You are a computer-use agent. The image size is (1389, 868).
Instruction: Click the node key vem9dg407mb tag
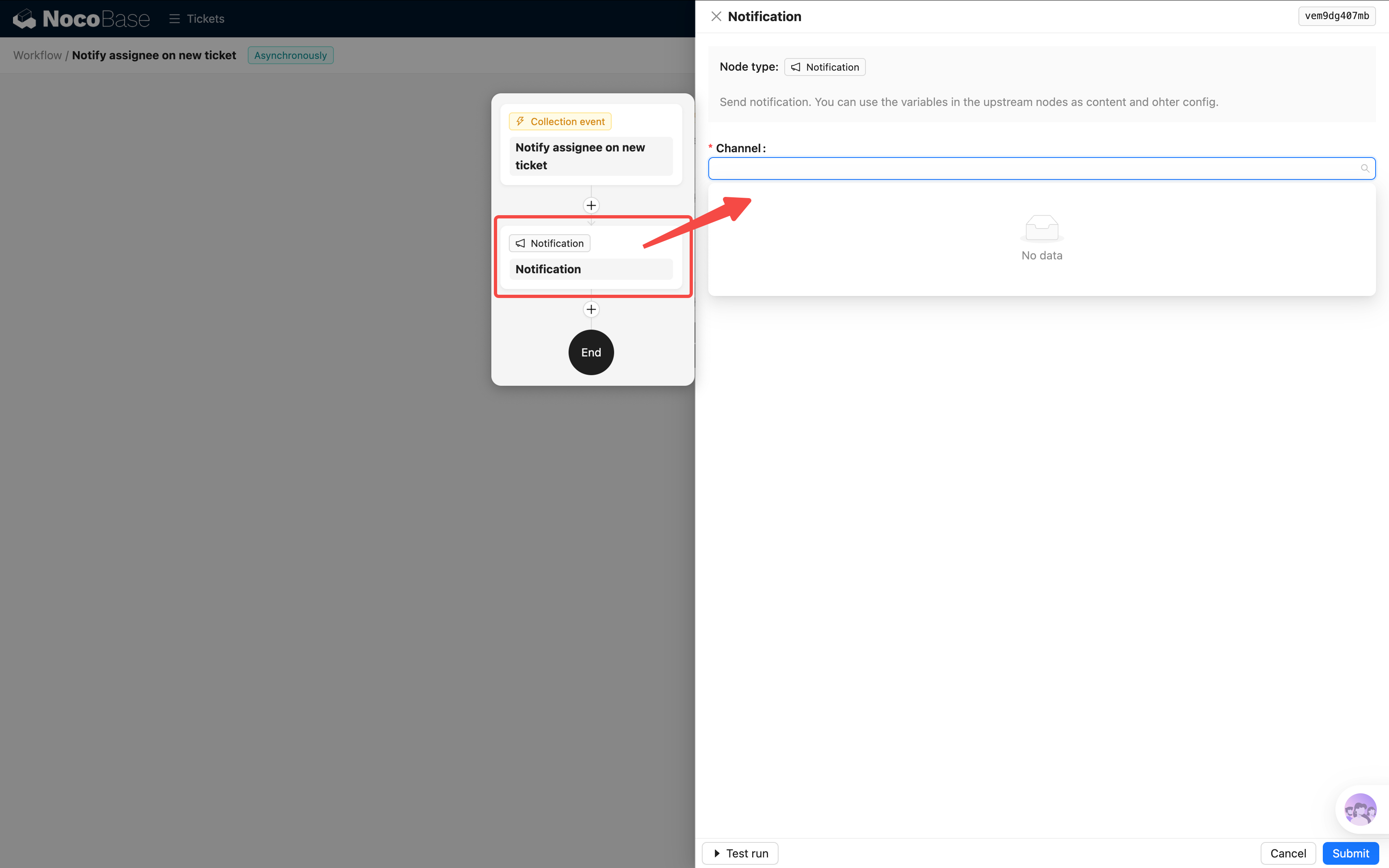pos(1336,16)
